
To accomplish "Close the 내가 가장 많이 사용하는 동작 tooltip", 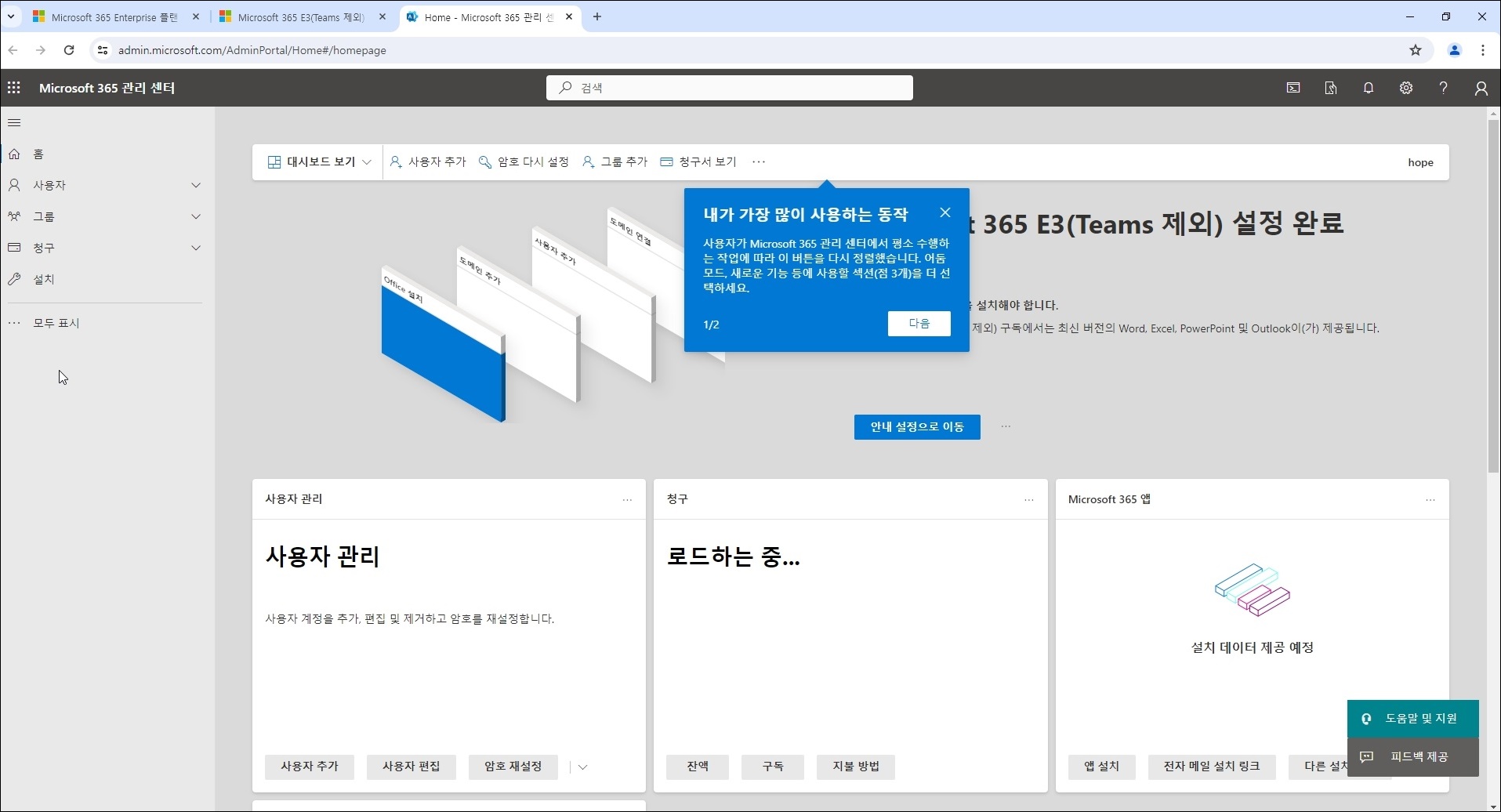I will [x=945, y=212].
